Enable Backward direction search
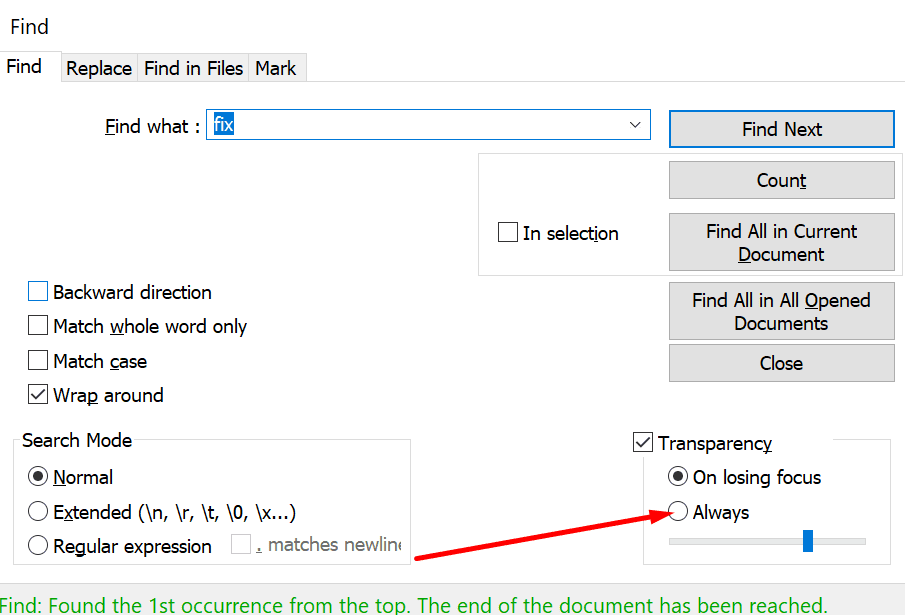Screen dimensions: 905x615 click(x=37, y=291)
